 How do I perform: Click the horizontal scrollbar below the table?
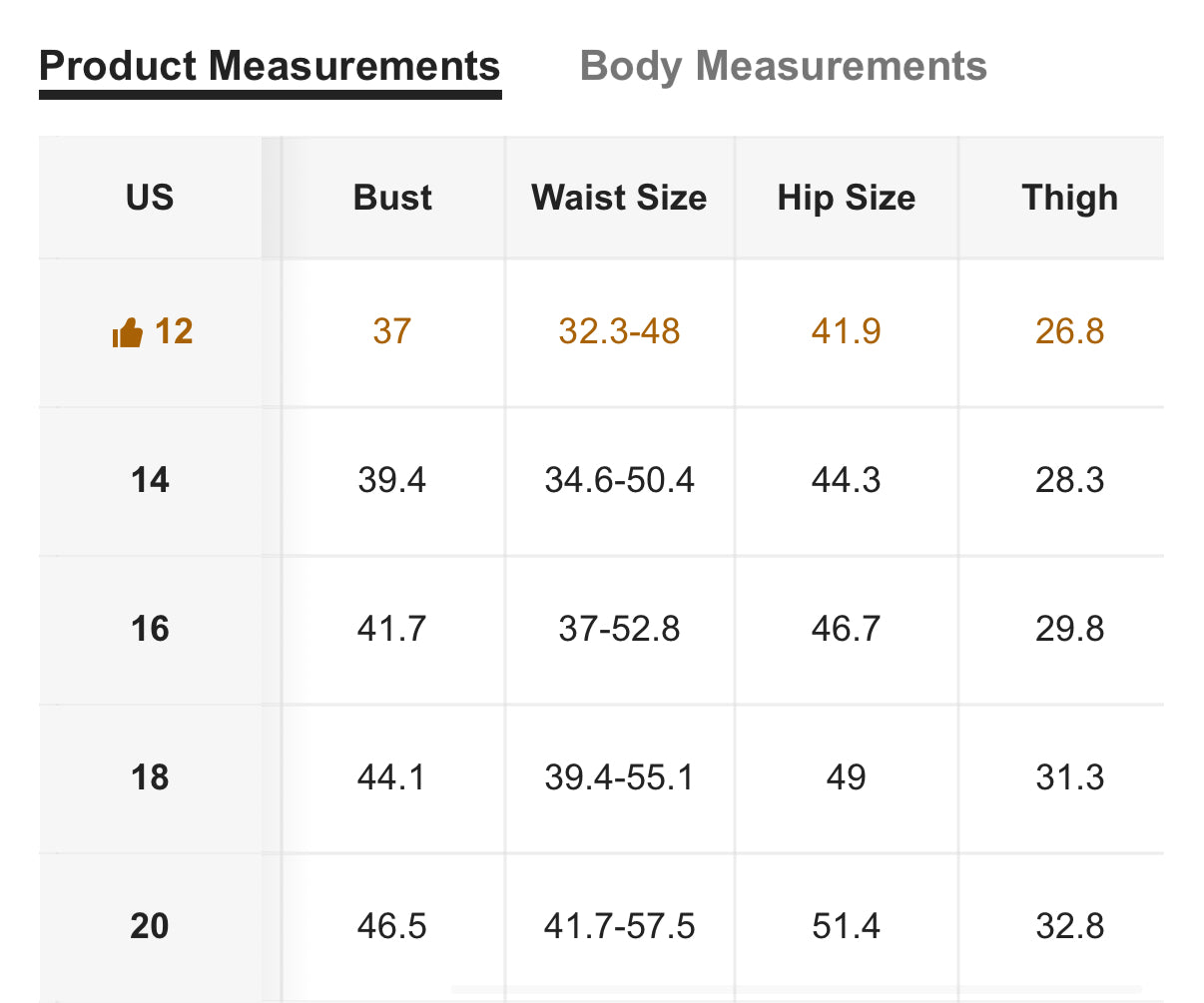coord(796,989)
